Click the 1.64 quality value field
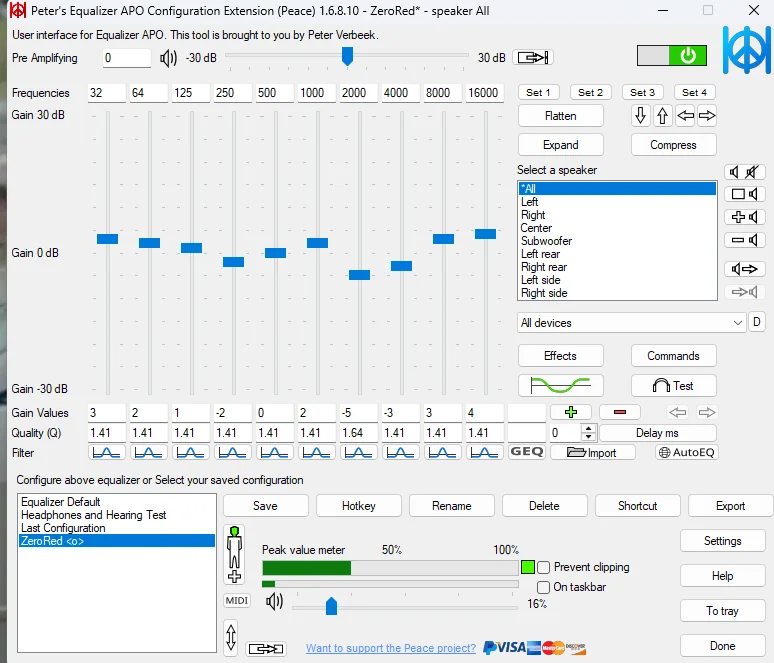774x663 pixels. 359,433
